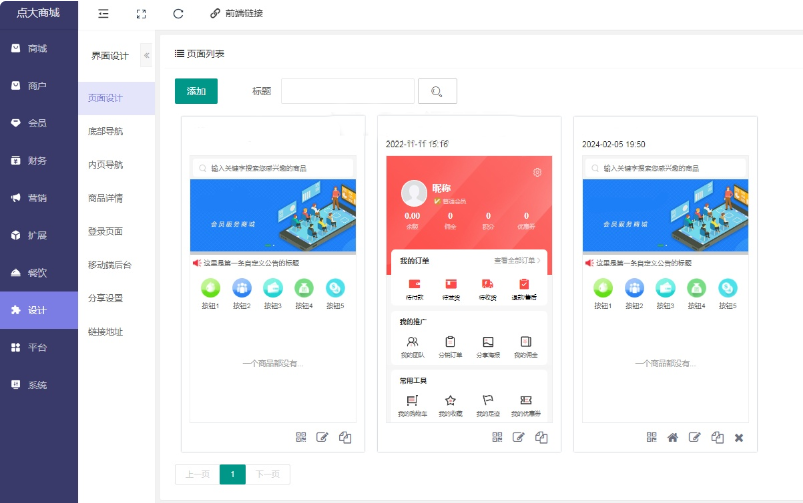Image resolution: width=803 pixels, height=503 pixels.
Task: Click the 2024-02-05 page preview thumbnail
Action: [665, 290]
